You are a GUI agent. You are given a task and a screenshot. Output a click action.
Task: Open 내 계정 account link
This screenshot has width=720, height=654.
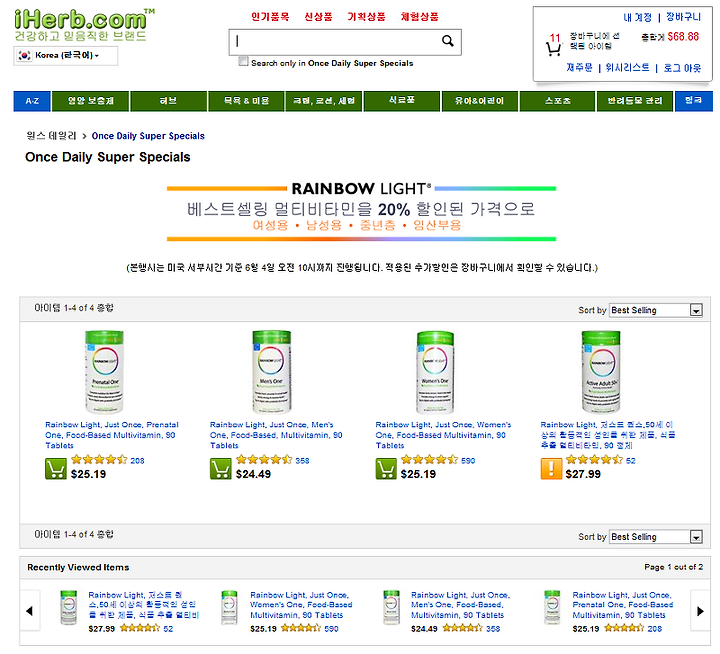(637, 17)
